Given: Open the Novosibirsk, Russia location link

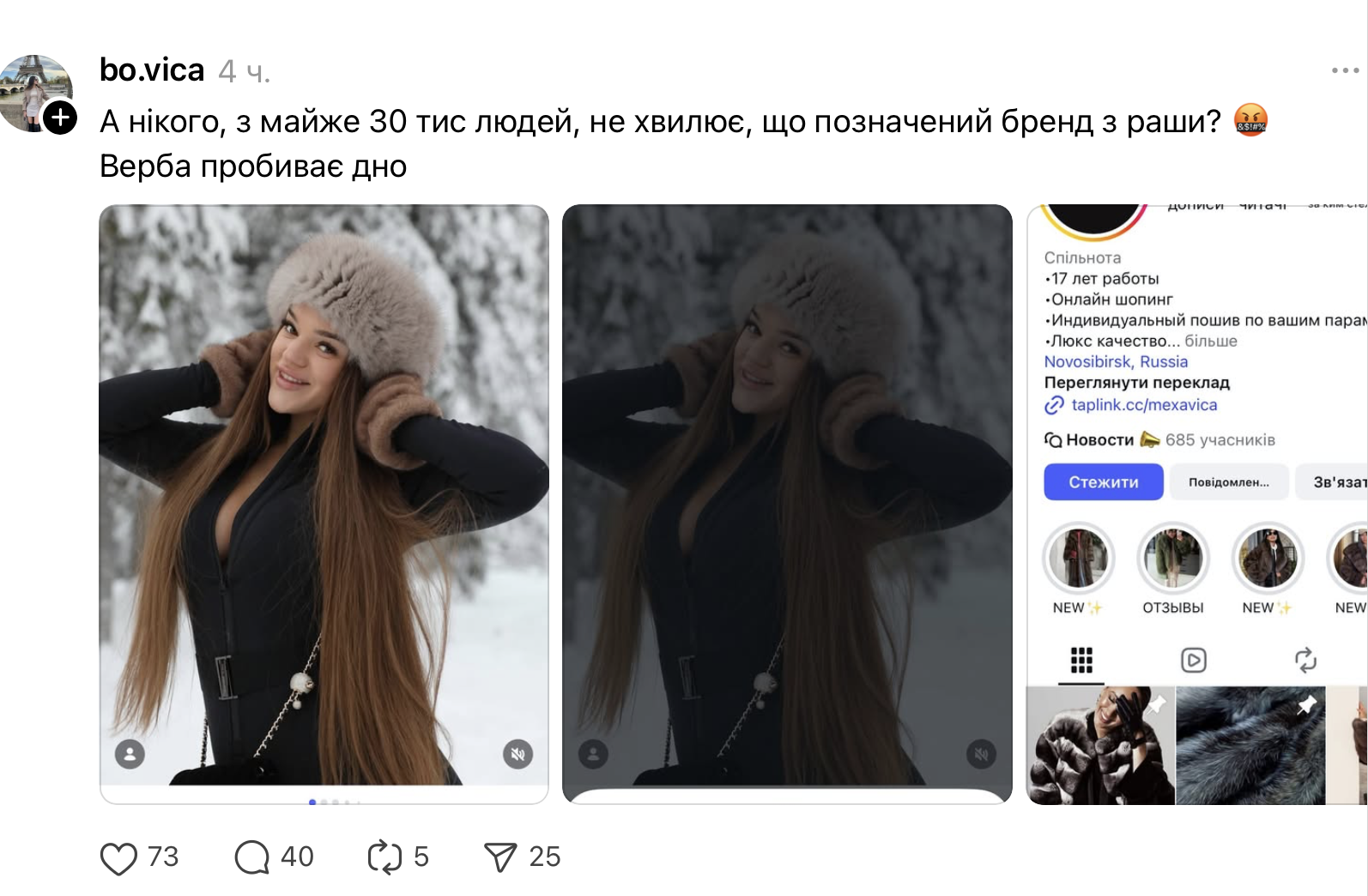Looking at the screenshot, I should click(1116, 362).
